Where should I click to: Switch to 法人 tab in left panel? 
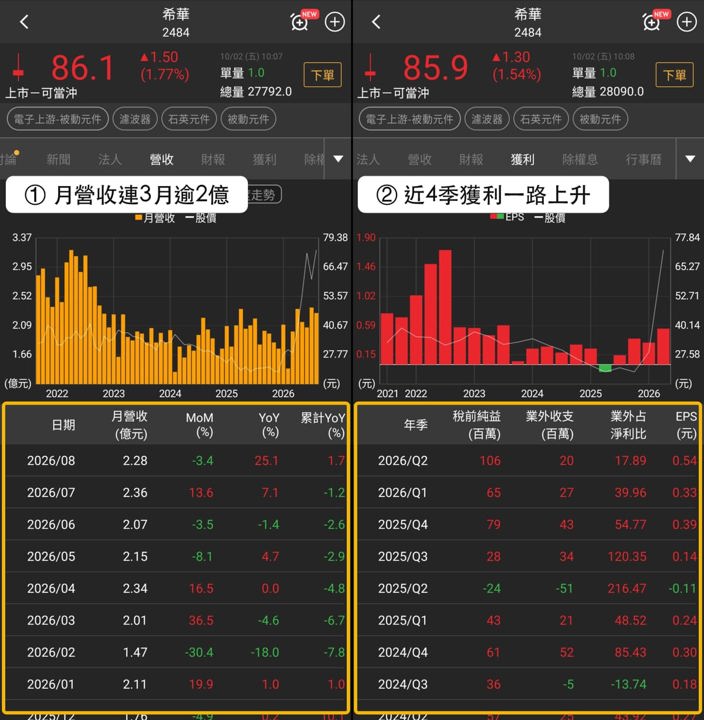click(x=110, y=159)
